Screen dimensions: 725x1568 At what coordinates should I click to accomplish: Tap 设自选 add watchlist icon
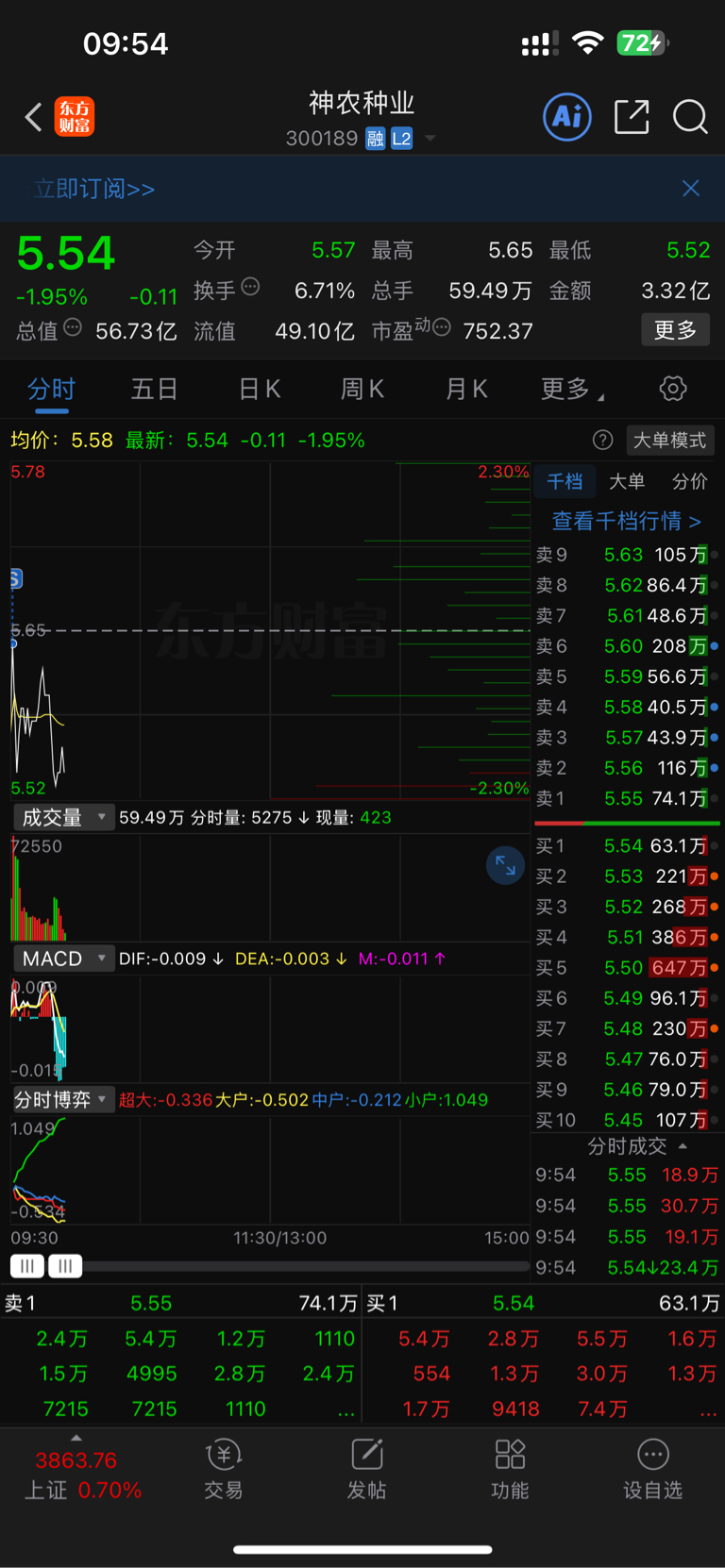point(652,1469)
